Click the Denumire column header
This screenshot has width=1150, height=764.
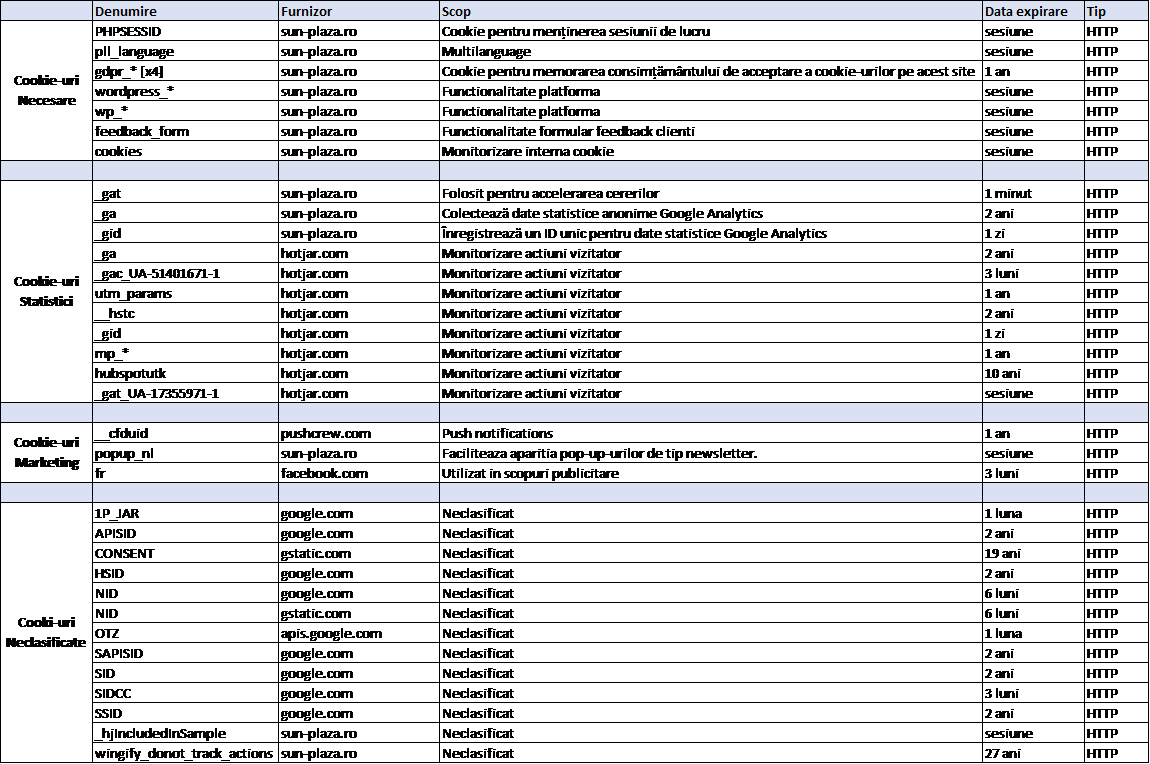click(x=186, y=11)
